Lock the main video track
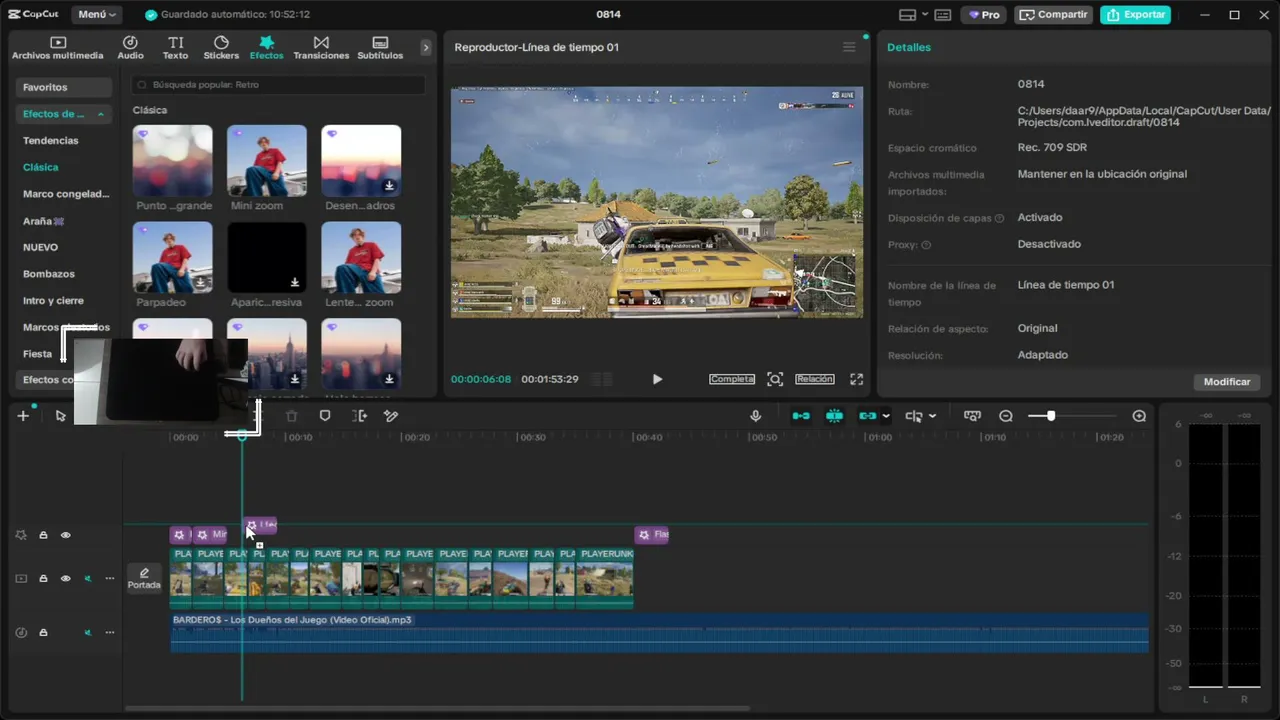 click(x=43, y=579)
